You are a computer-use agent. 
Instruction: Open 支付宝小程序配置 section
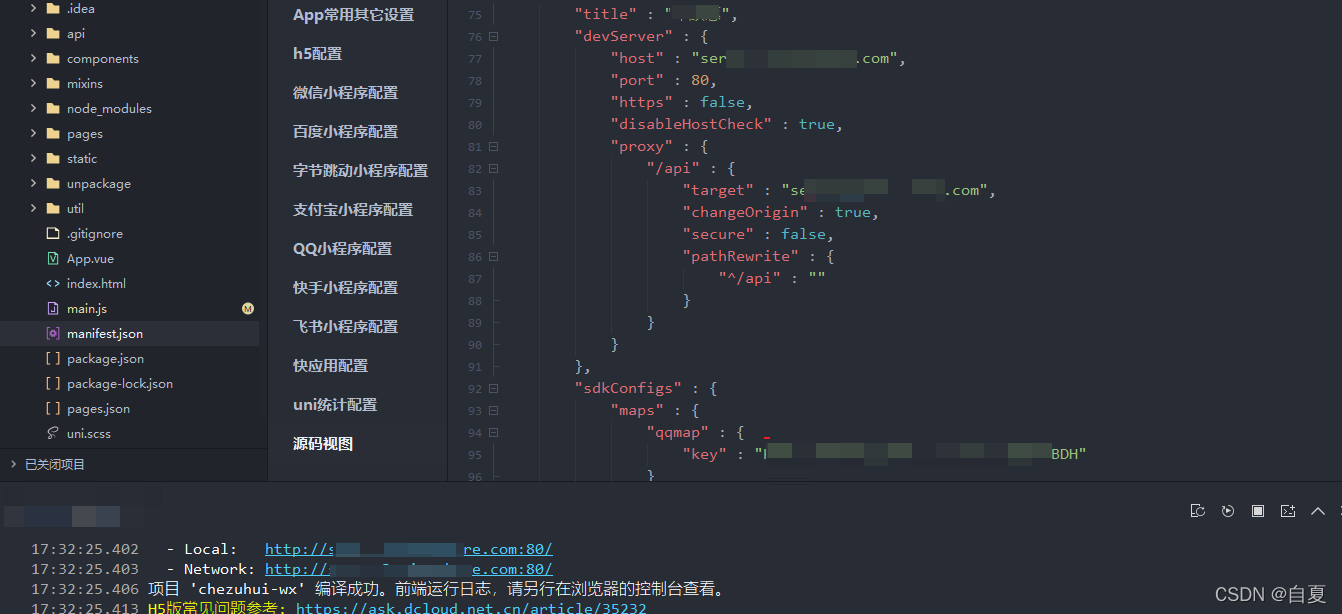point(353,210)
